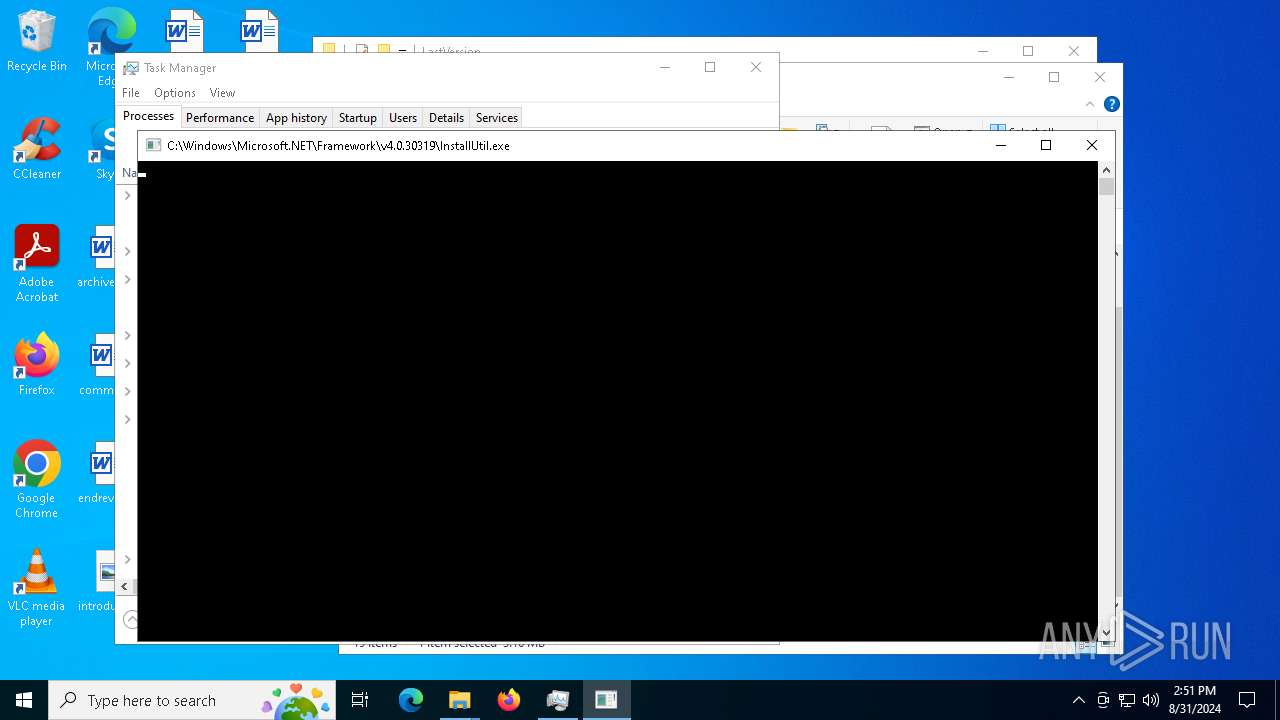Open the volume speaker tray icon
The image size is (1280, 720).
1151,700
